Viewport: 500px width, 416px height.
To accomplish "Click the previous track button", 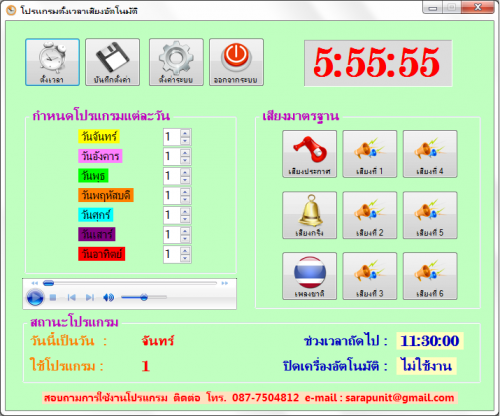I will coord(71,297).
